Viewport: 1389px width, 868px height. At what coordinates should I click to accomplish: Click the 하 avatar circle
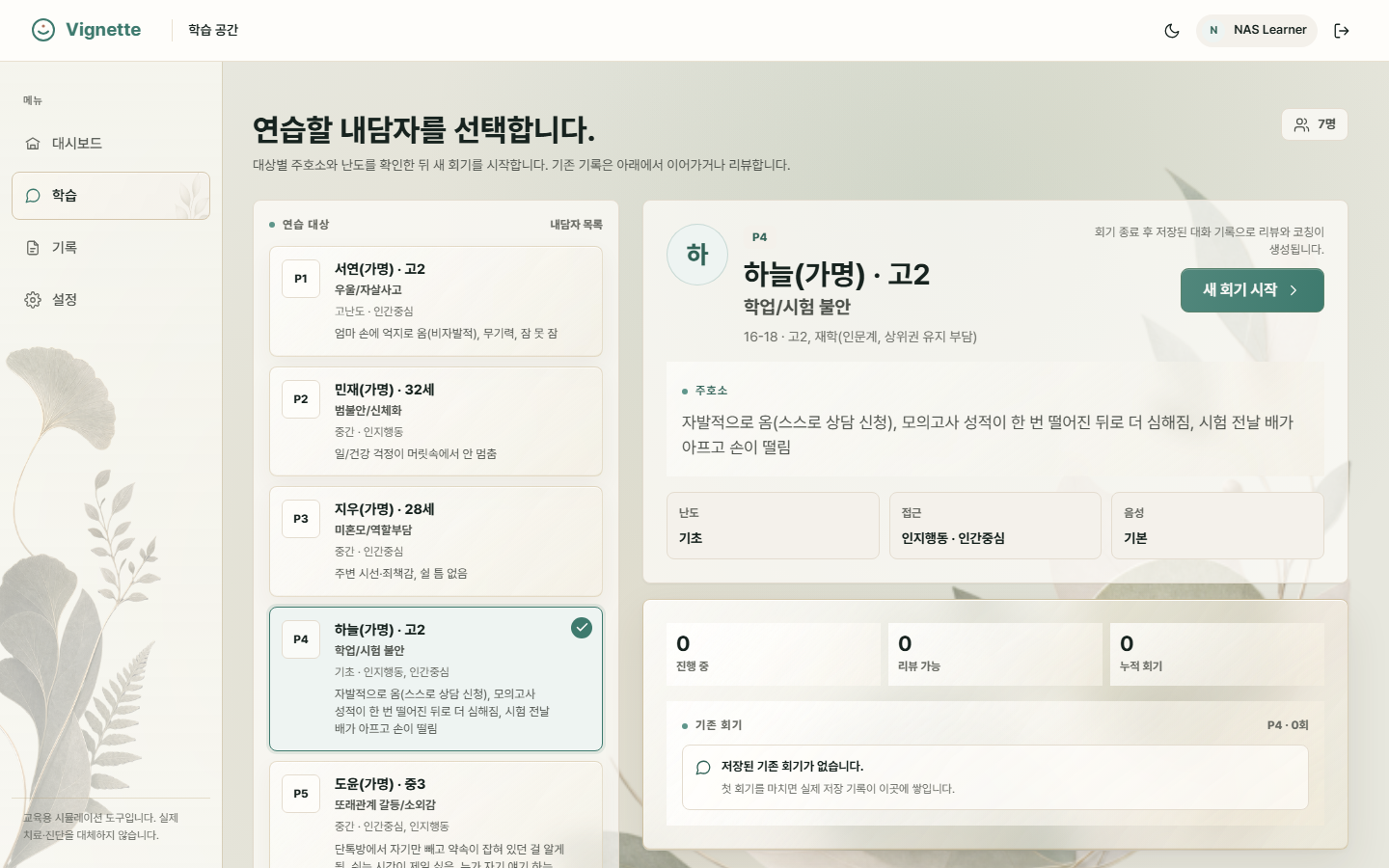click(697, 255)
